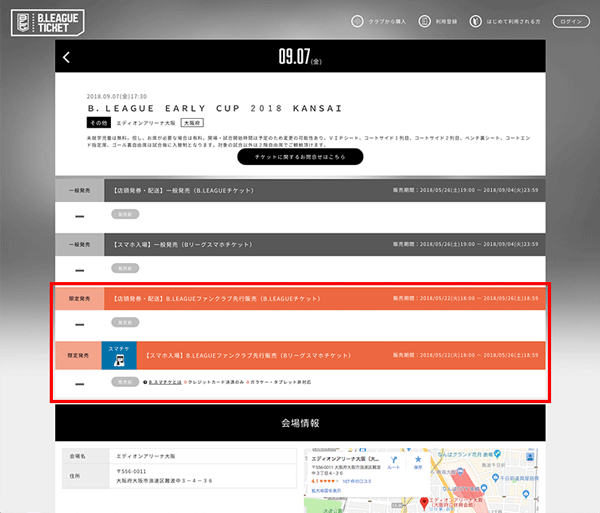The height and width of the screenshot is (513, 600).
Task: Open 【店頭発券・配送】B.LEAGUEファンクラブ先行販売 header
Action: click(325, 298)
